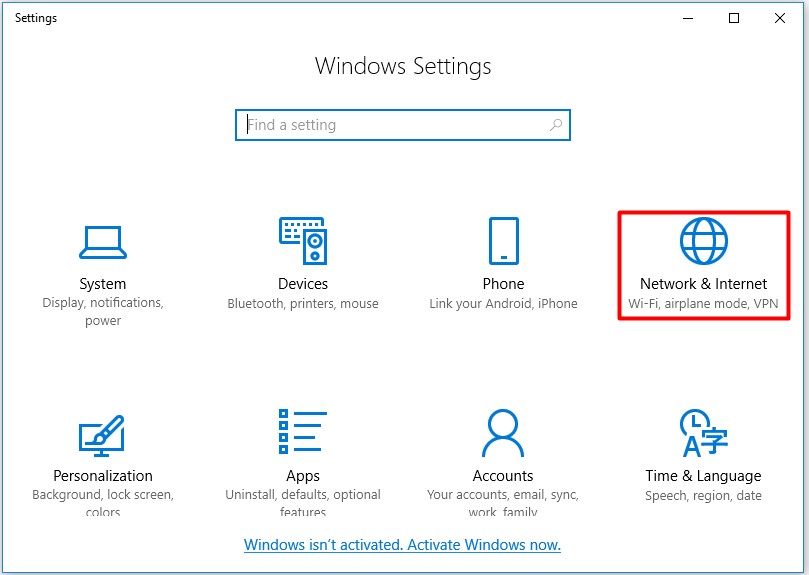The height and width of the screenshot is (575, 809).
Task: Select the Devices label
Action: point(303,284)
